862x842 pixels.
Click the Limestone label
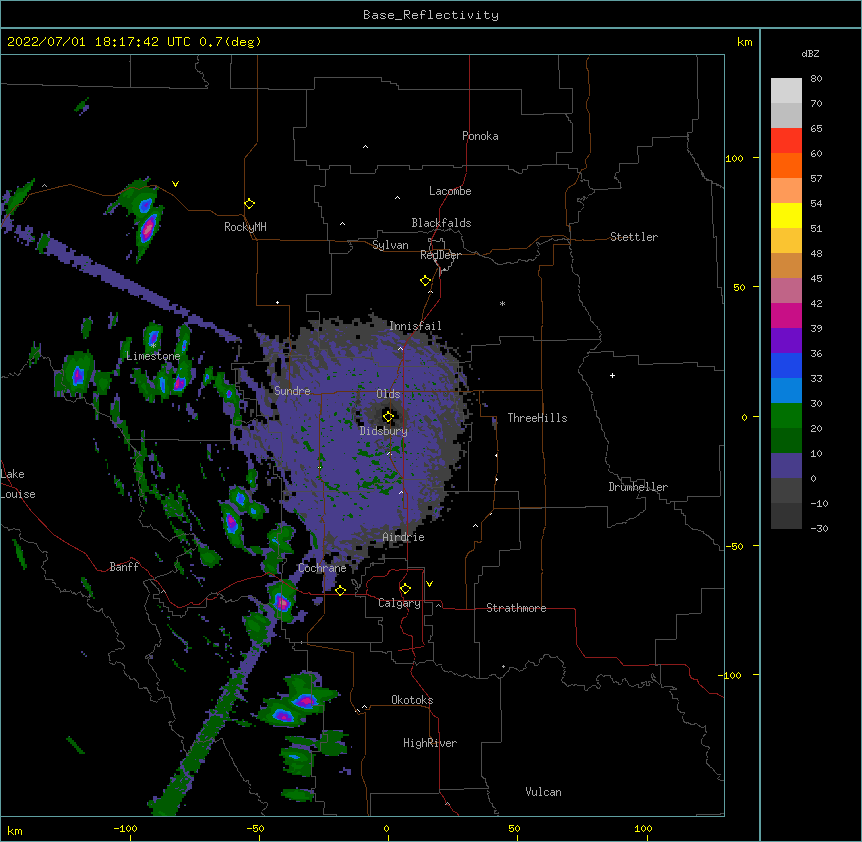(x=153, y=356)
